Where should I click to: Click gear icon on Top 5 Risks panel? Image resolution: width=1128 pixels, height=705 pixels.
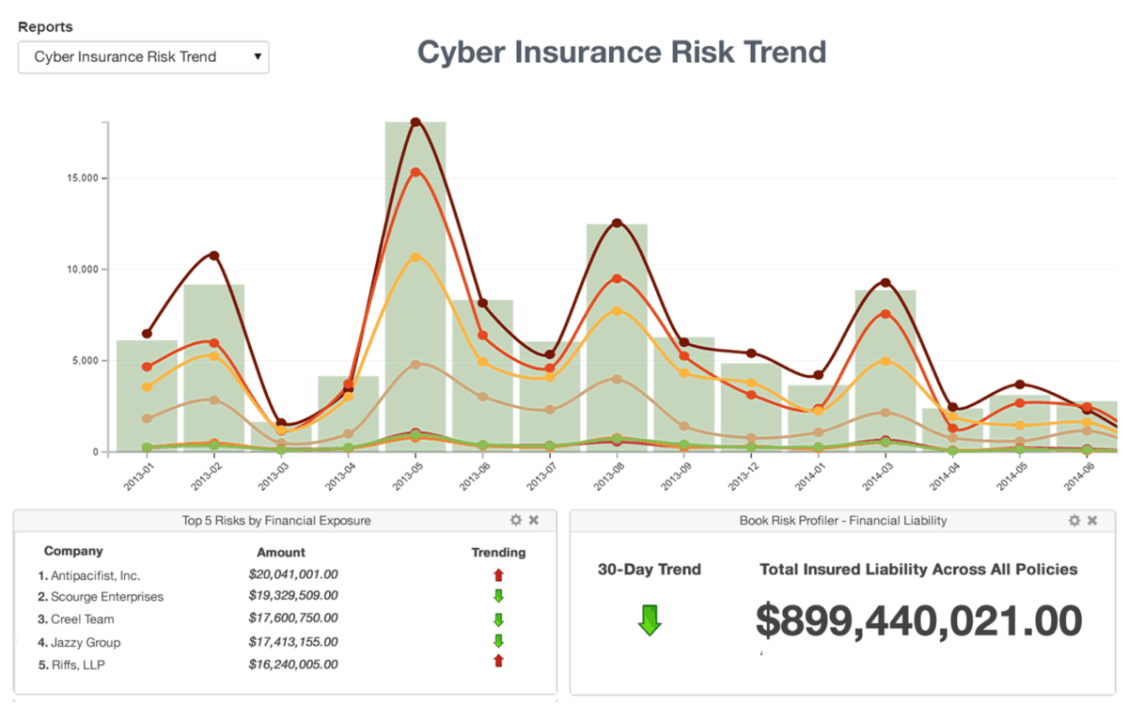click(516, 520)
